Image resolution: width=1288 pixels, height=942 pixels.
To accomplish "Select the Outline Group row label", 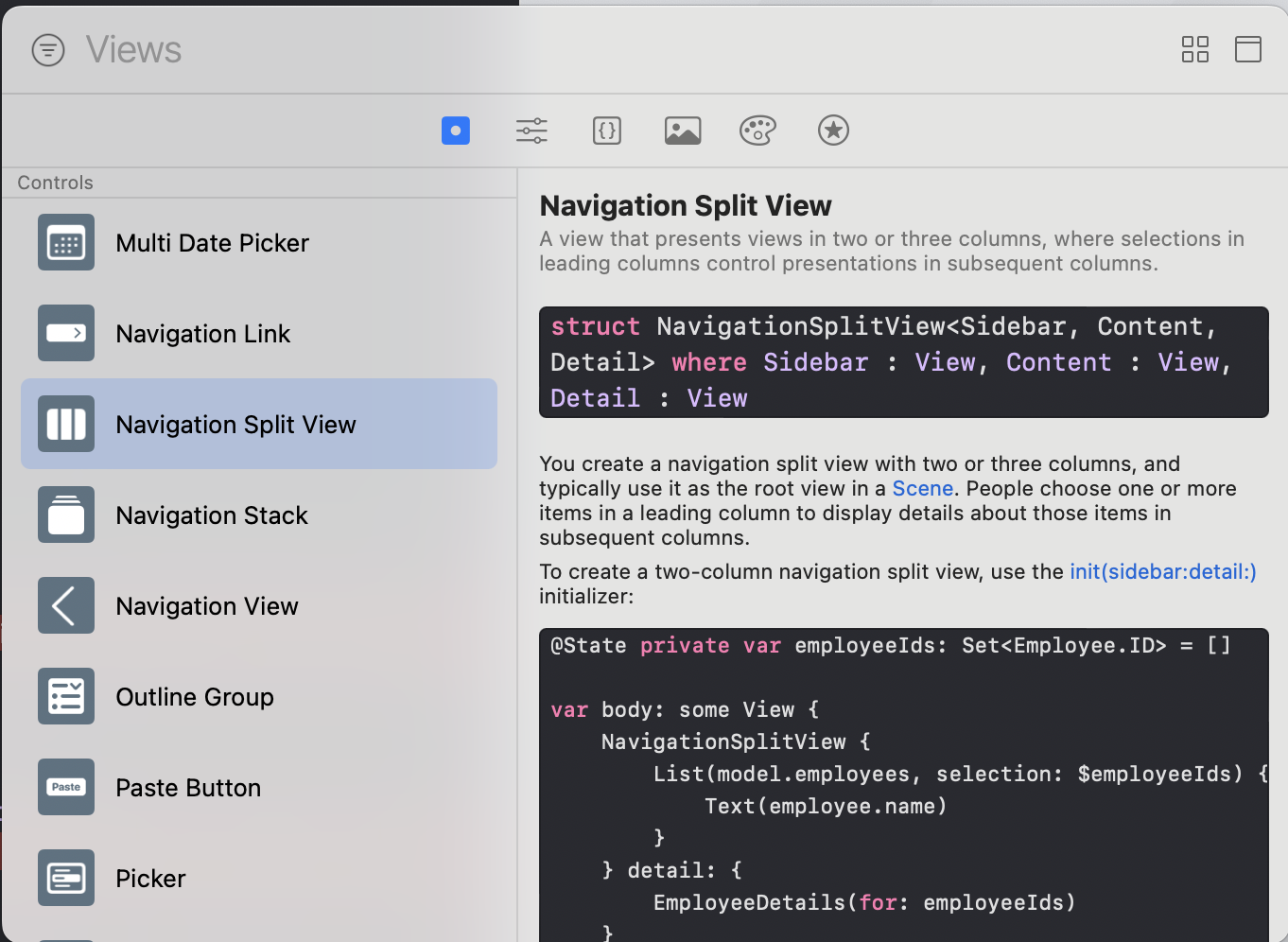I will pos(195,697).
